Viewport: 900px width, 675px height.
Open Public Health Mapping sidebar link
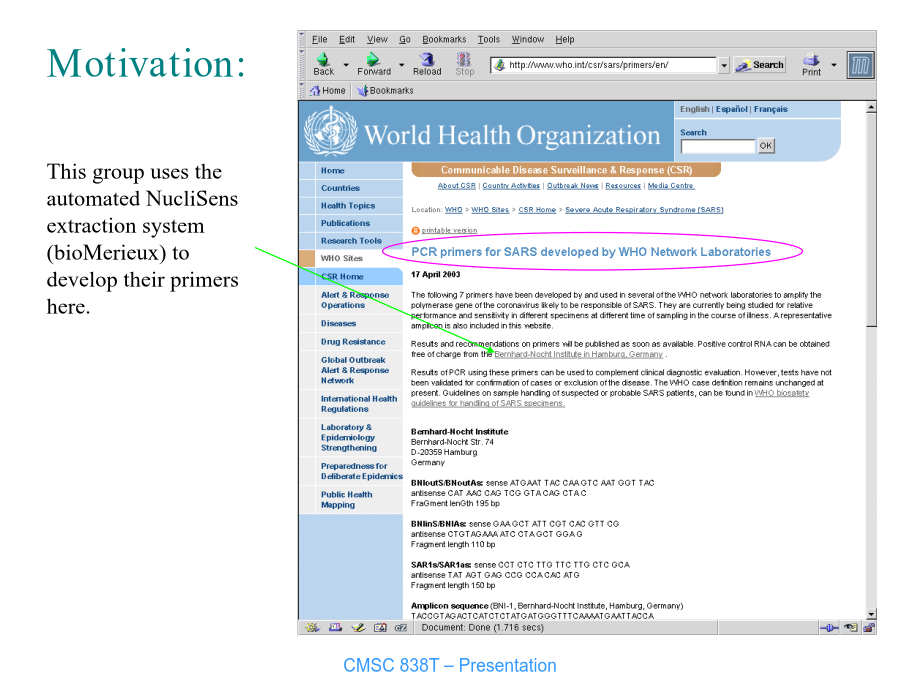(347, 500)
